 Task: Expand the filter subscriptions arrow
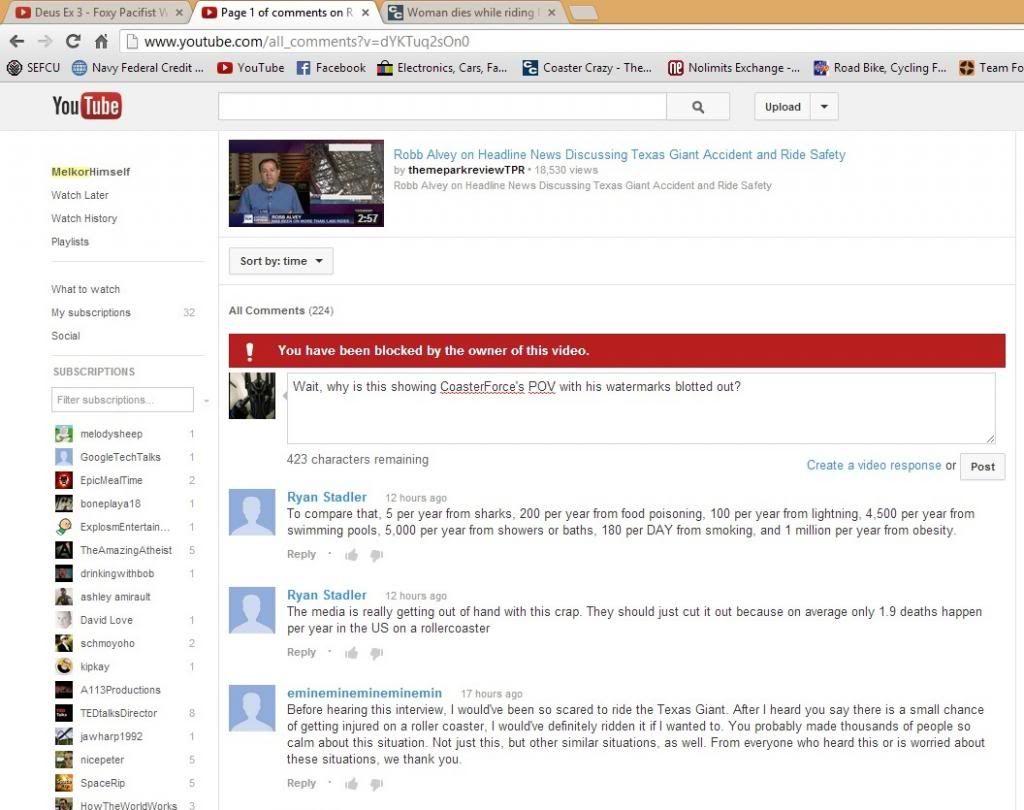(x=206, y=400)
